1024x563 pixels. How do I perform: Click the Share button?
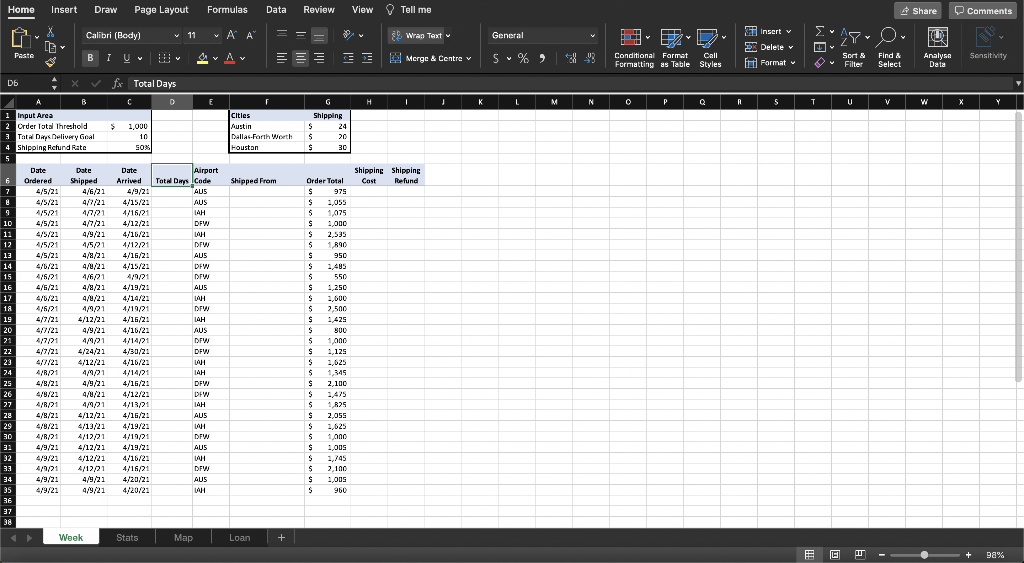(917, 10)
